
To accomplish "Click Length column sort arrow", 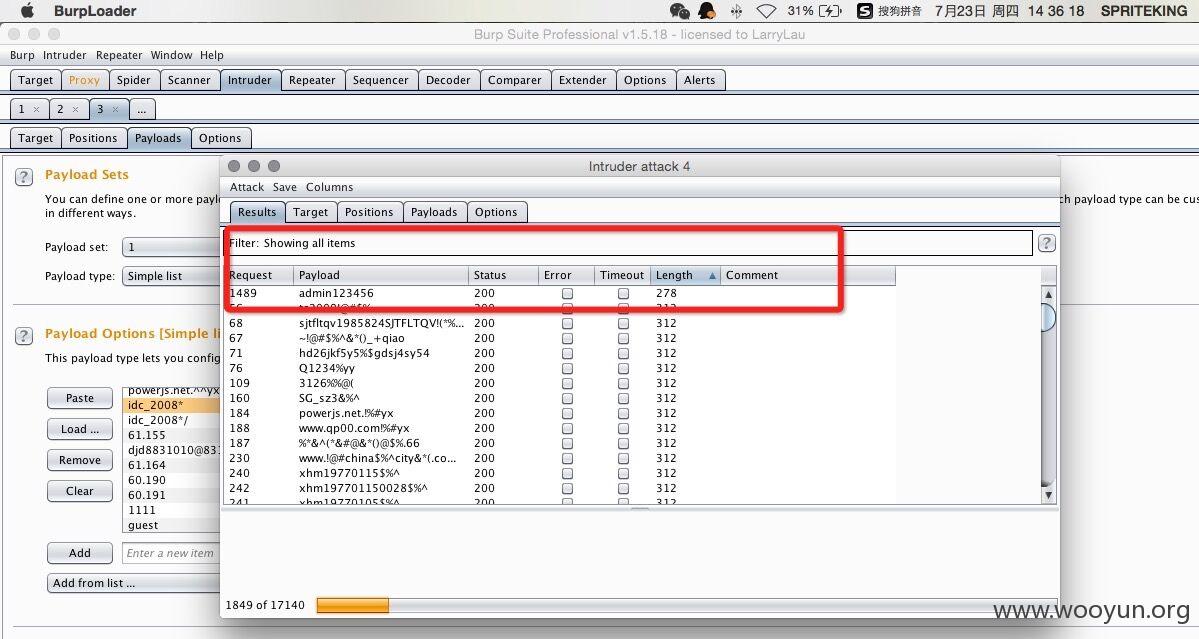I will 712,275.
